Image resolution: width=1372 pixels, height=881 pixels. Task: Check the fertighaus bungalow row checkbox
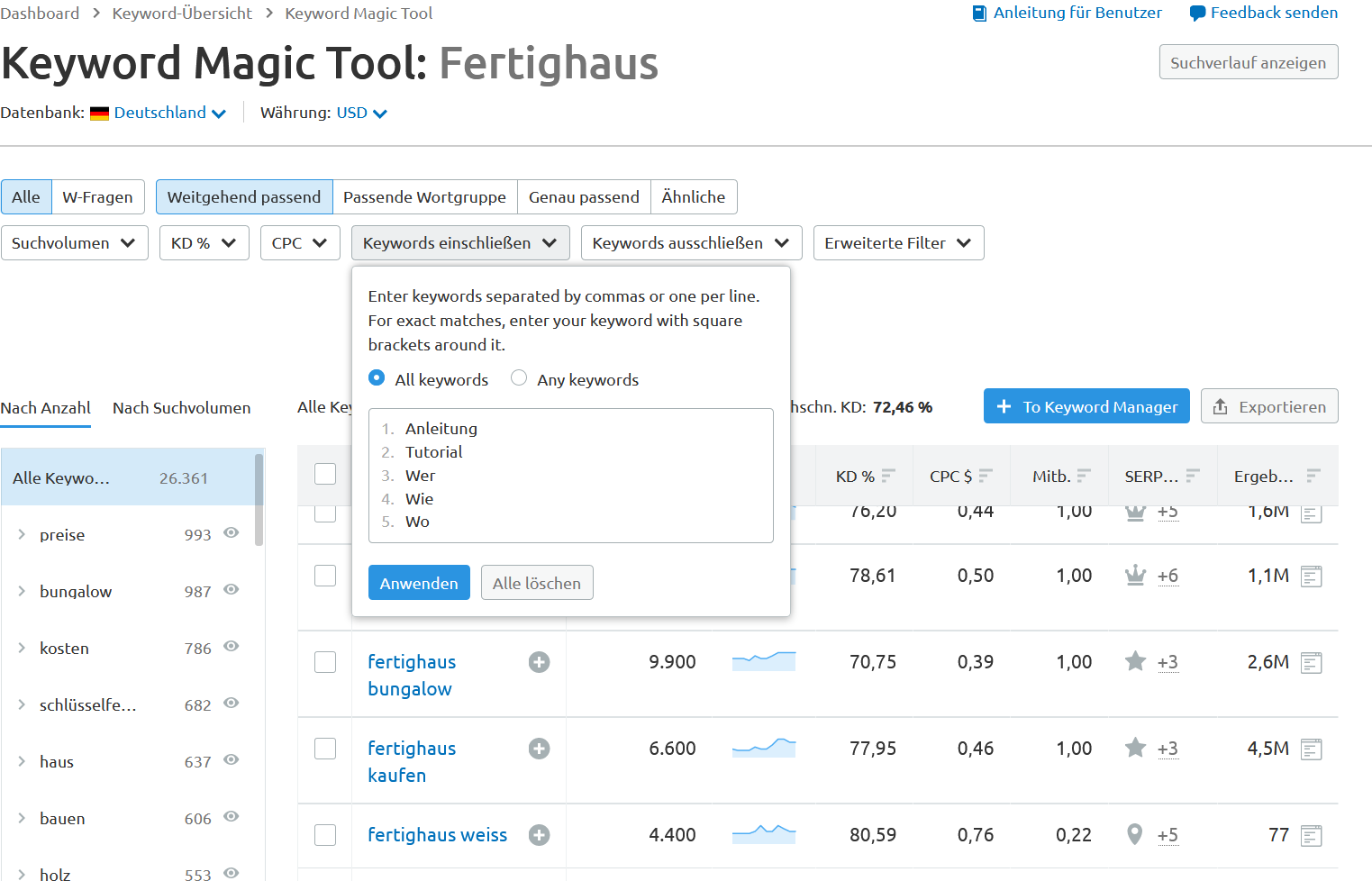[325, 662]
